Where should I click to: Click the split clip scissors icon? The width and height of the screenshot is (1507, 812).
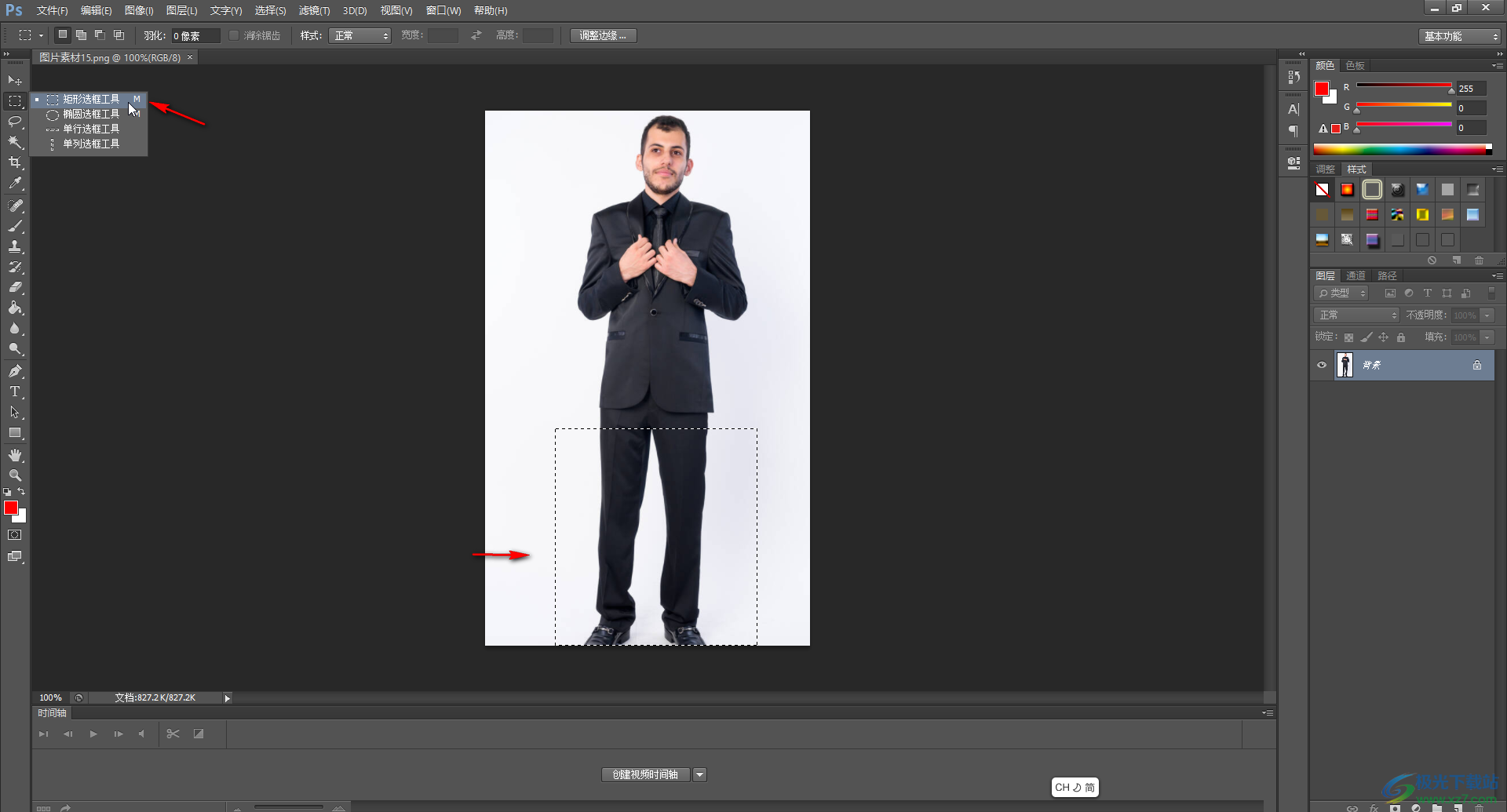pos(173,734)
